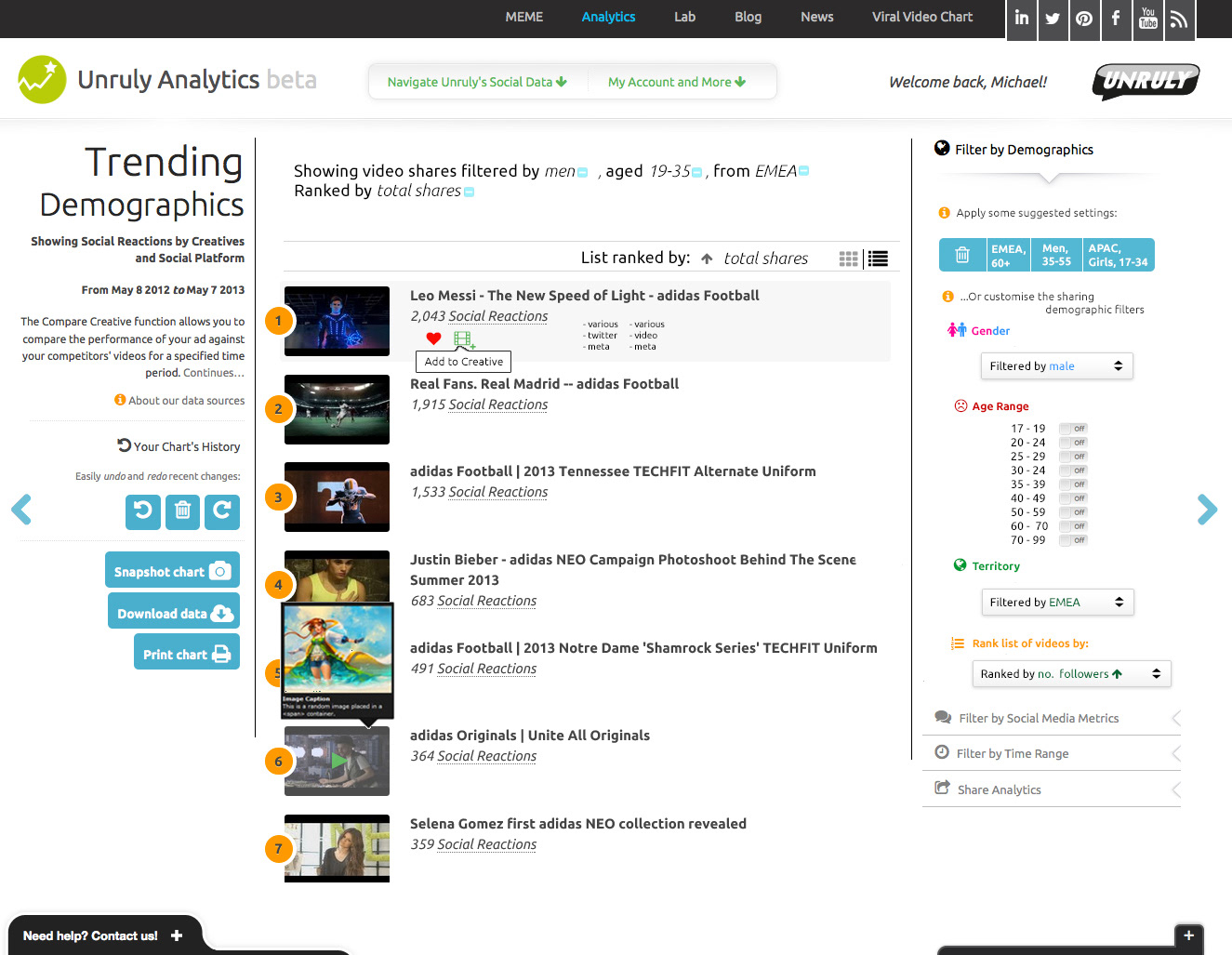Open the Territory 'Filtered by EMEA' dropdown
Viewport: 1232px width, 955px height.
point(1058,603)
